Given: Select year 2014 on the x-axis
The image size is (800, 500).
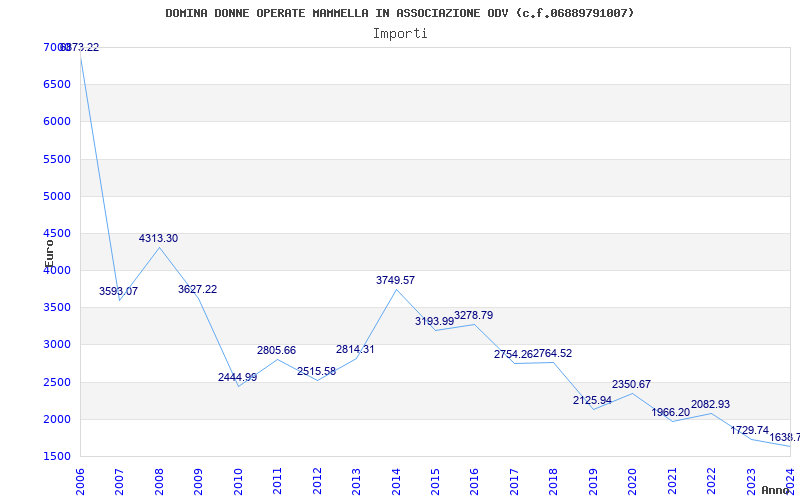Looking at the screenshot, I should tap(396, 478).
